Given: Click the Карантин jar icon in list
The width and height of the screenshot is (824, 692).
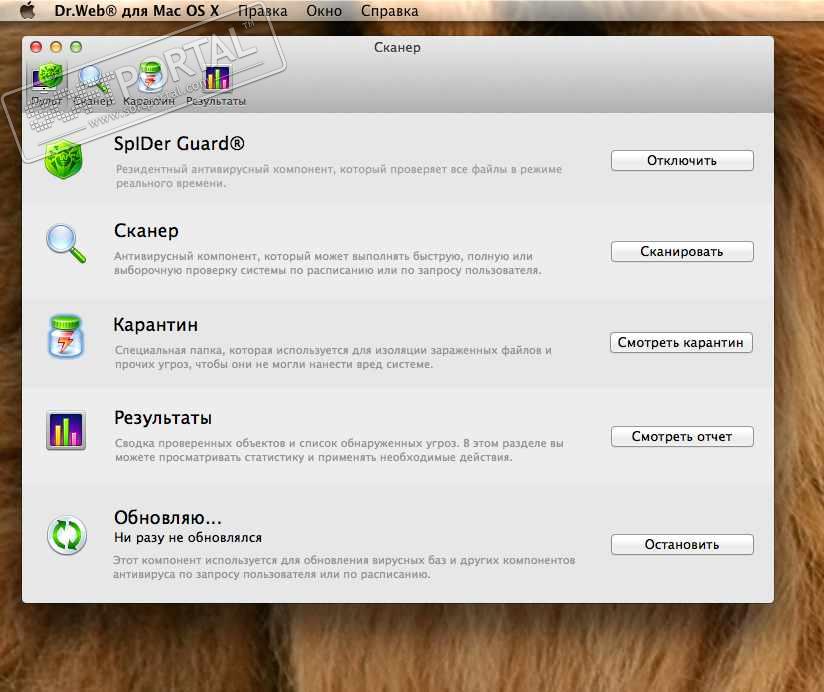Looking at the screenshot, I should pyautogui.click(x=66, y=337).
